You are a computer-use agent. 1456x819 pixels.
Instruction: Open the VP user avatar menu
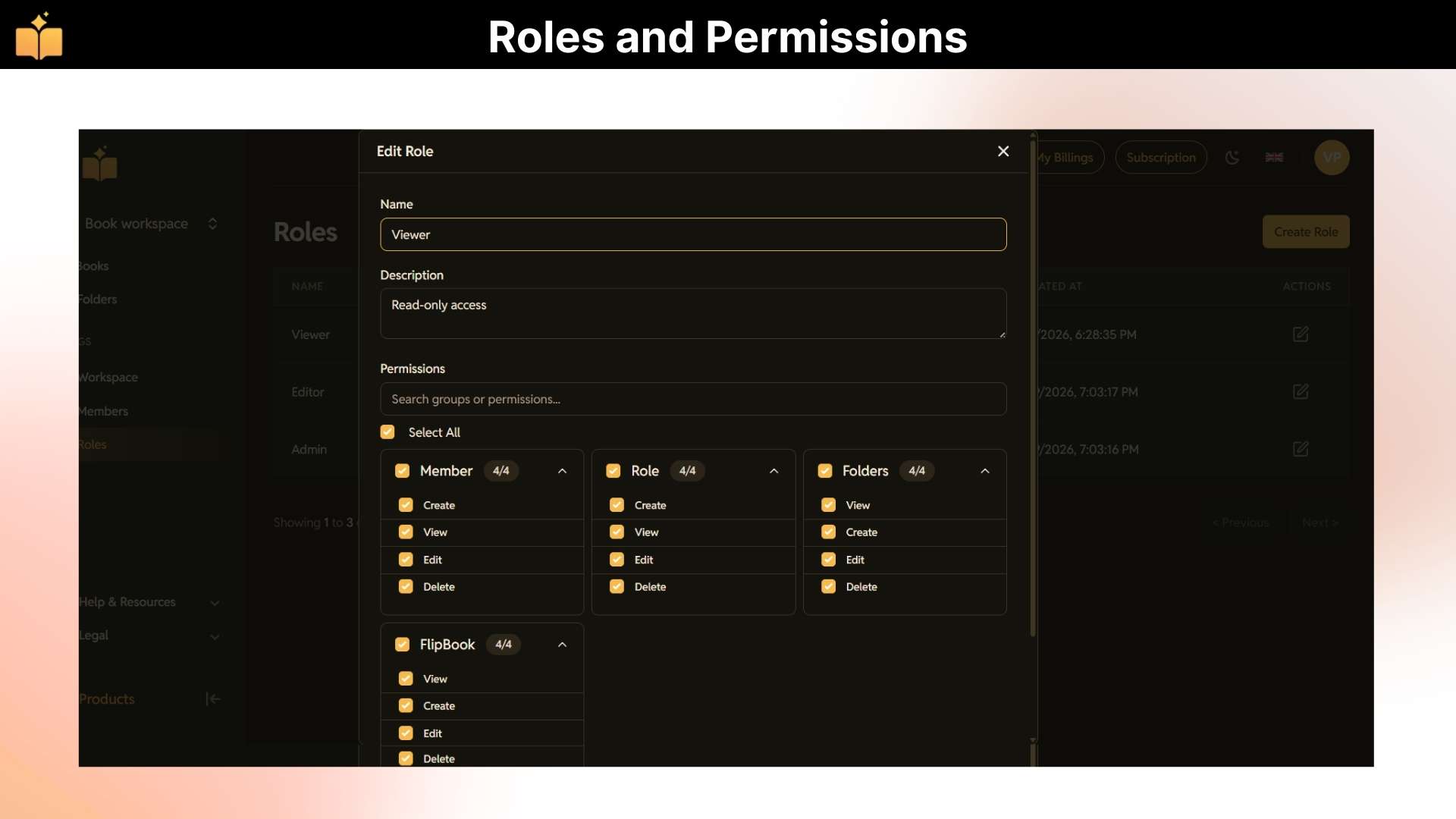coord(1332,158)
